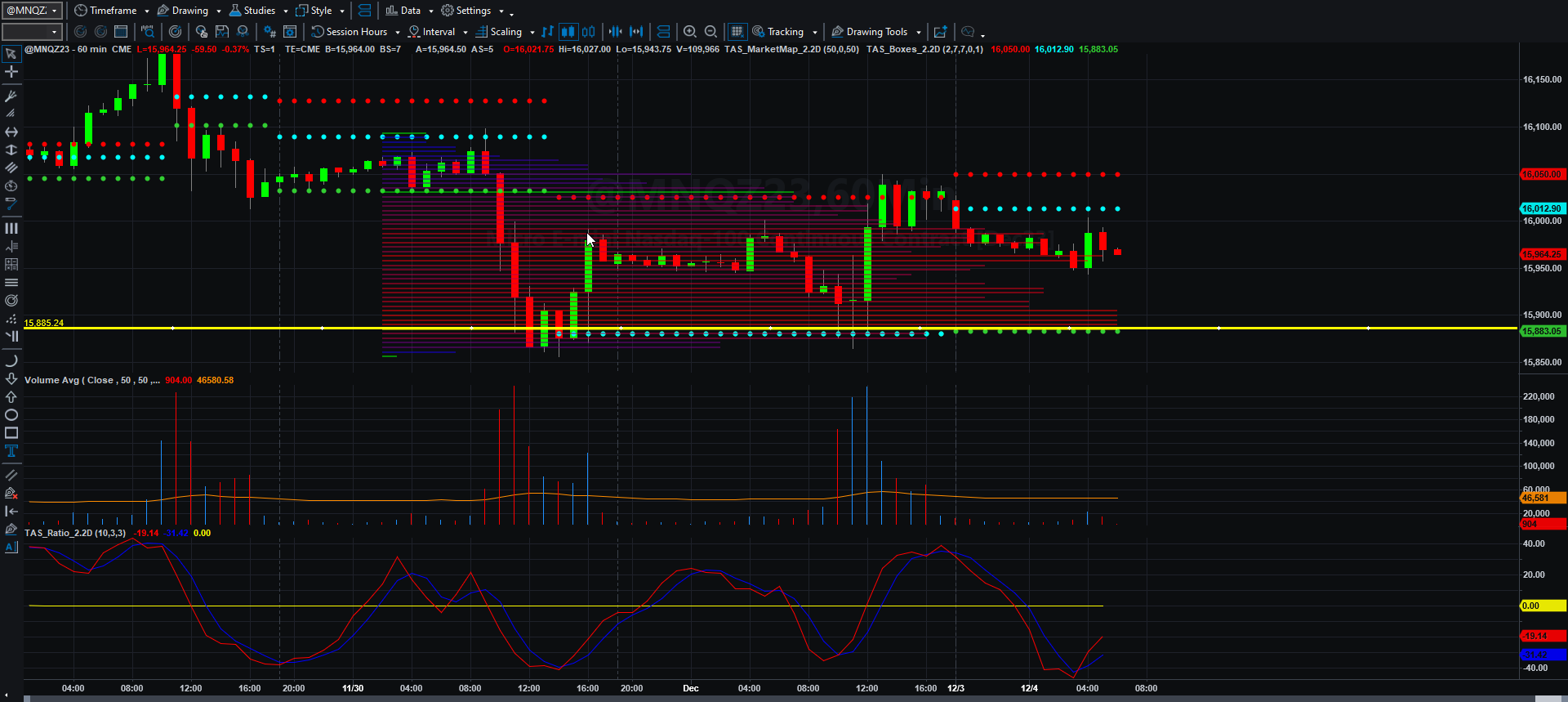Select the down arrow marker tool

coord(11,378)
